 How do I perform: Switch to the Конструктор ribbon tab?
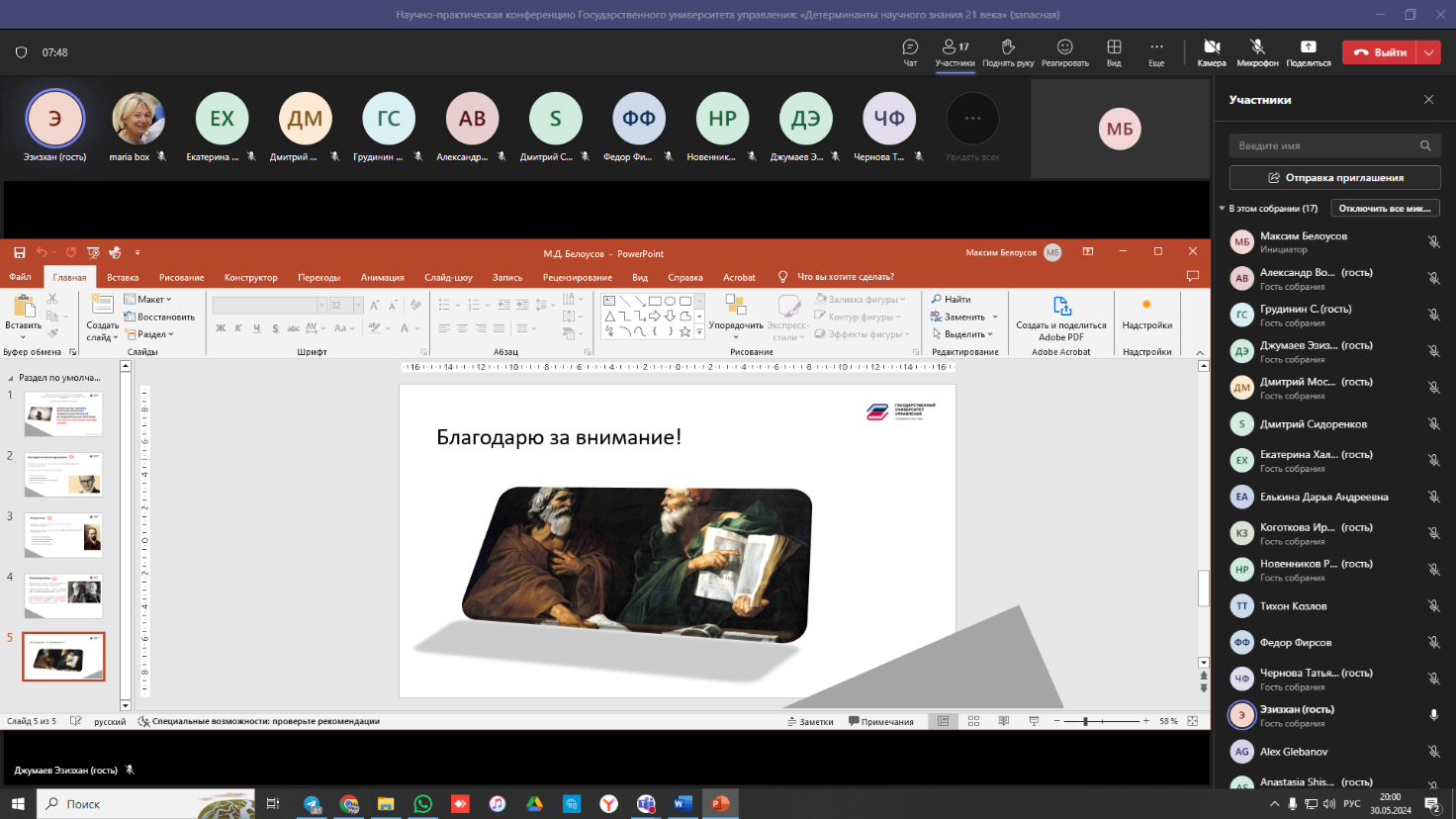tap(250, 277)
